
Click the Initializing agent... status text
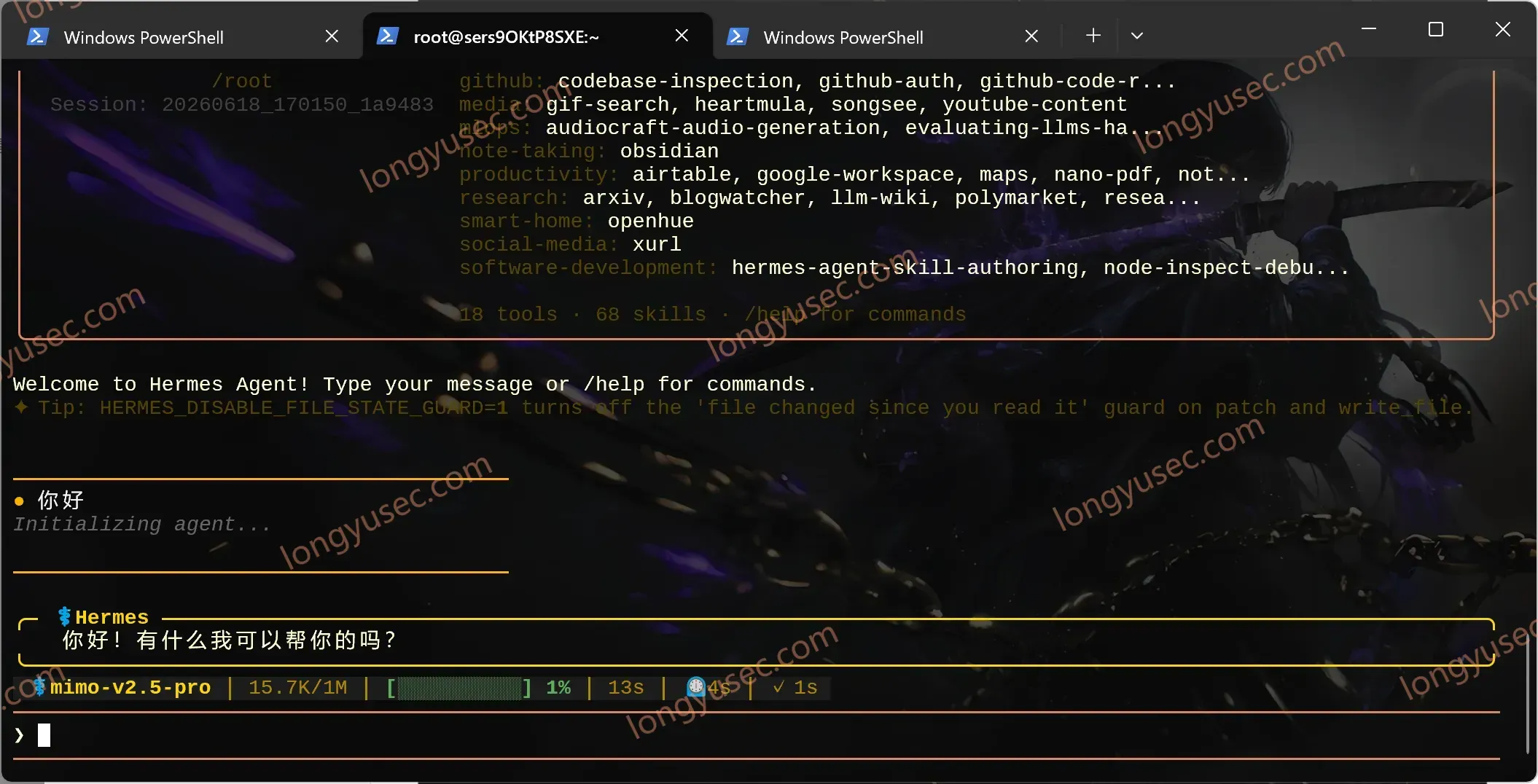[x=141, y=524]
